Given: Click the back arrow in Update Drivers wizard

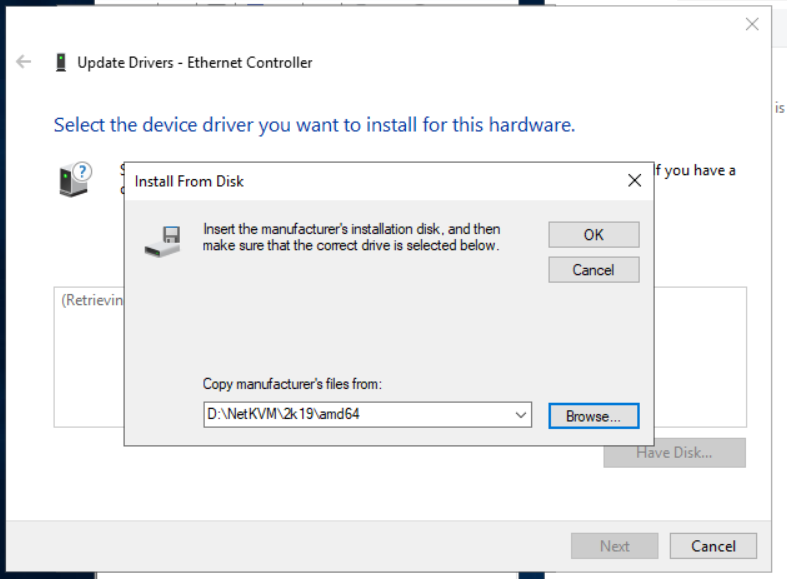Looking at the screenshot, I should click(24, 62).
